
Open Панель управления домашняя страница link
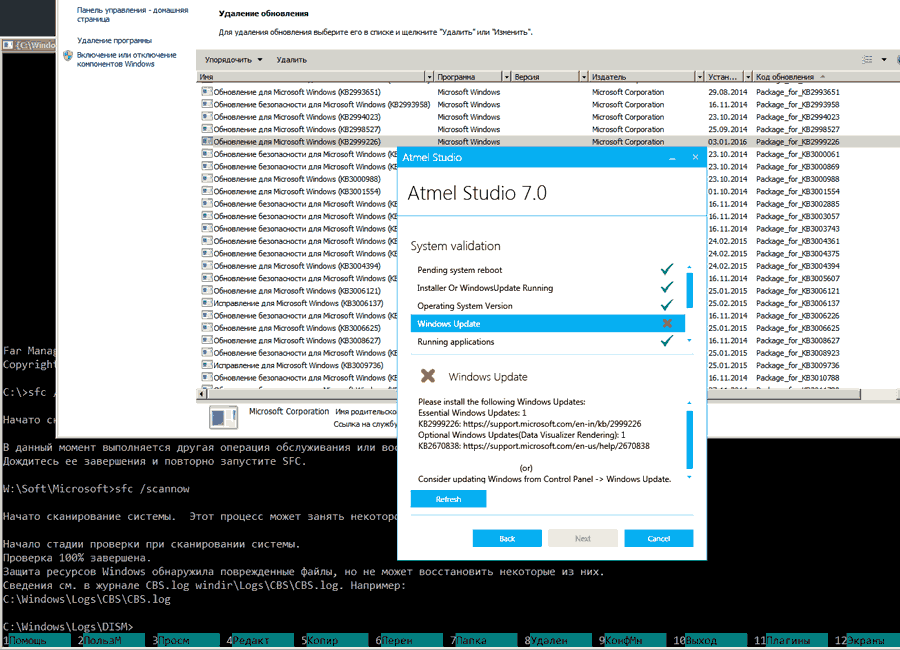click(x=133, y=14)
